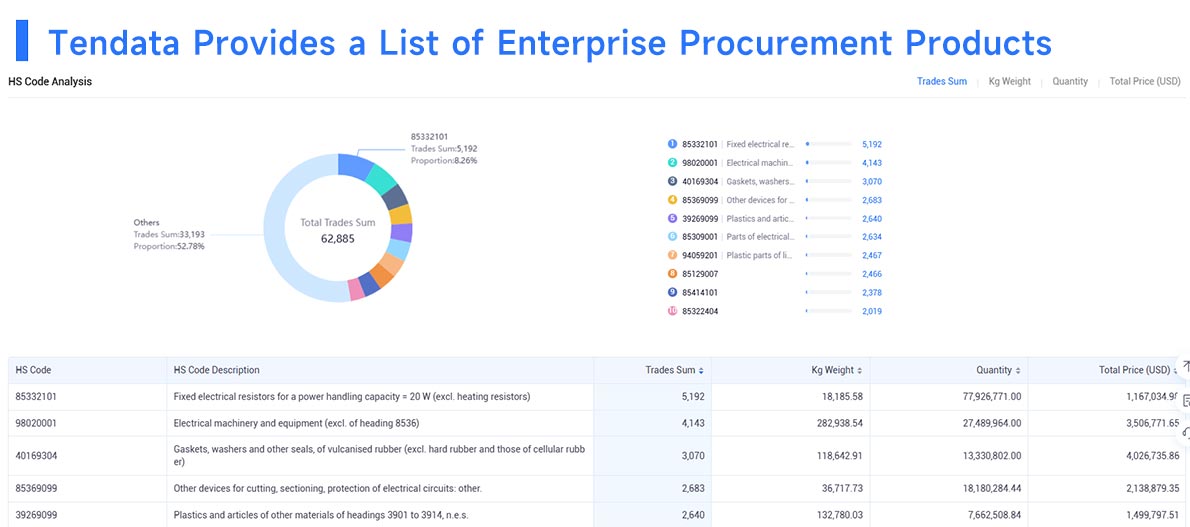Click the donut center Total Trades Sum 62,885
1190x527 pixels.
(x=338, y=230)
